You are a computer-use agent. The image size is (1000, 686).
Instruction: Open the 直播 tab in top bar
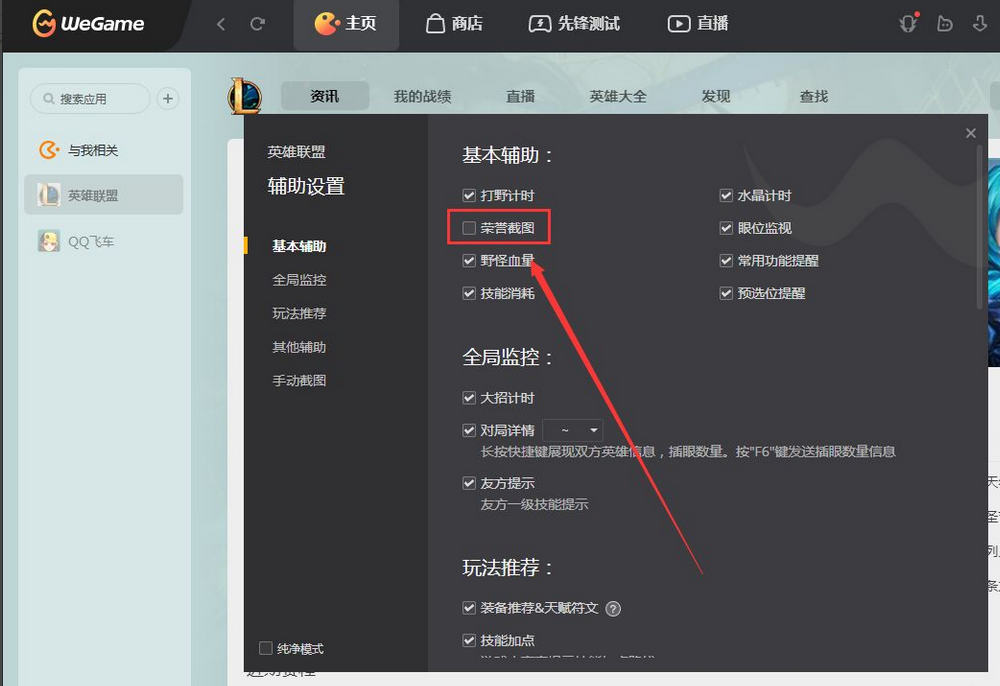coord(698,24)
